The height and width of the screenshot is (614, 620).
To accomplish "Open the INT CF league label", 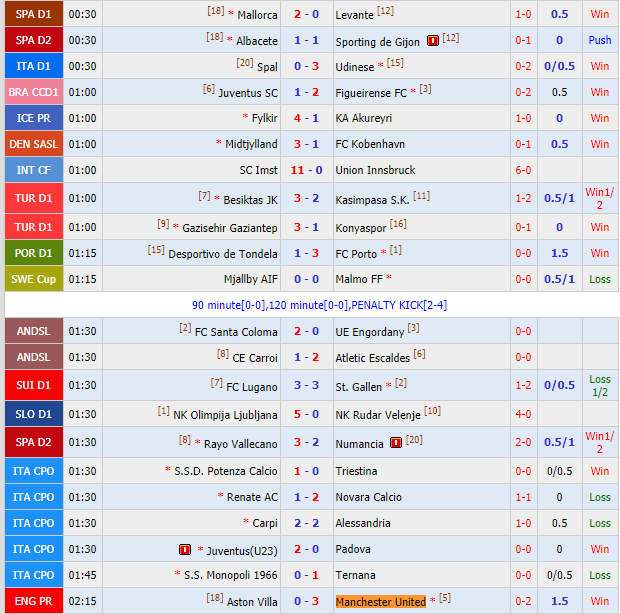I will tap(34, 170).
